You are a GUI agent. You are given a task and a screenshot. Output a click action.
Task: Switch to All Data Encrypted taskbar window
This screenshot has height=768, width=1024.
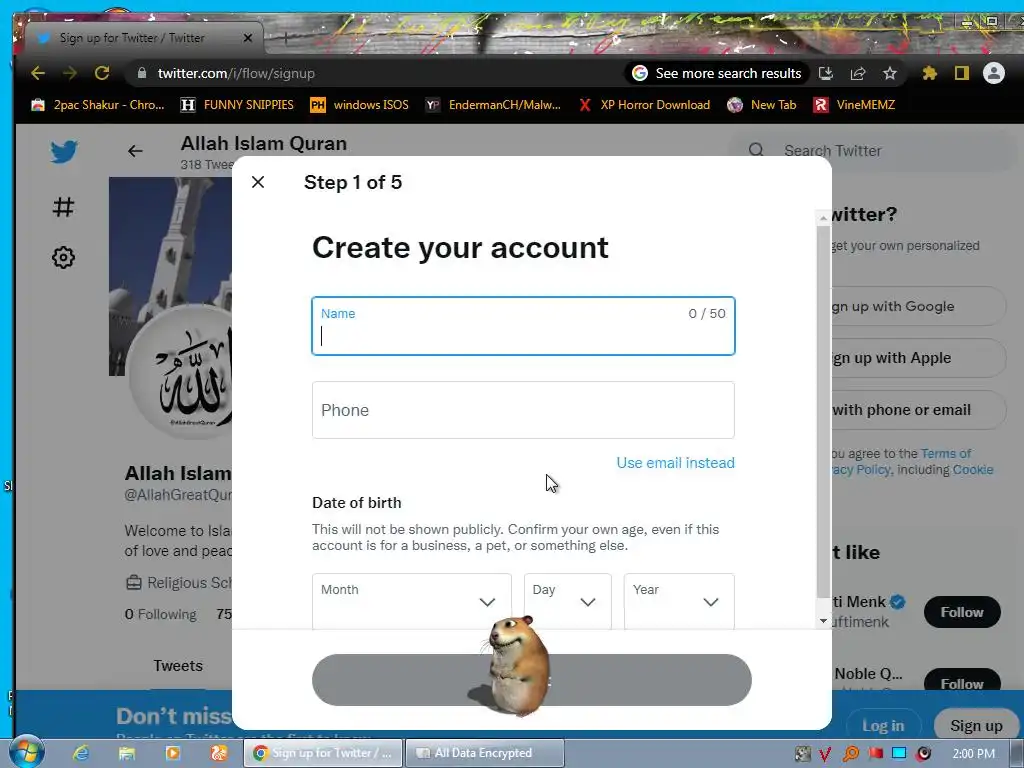click(484, 753)
